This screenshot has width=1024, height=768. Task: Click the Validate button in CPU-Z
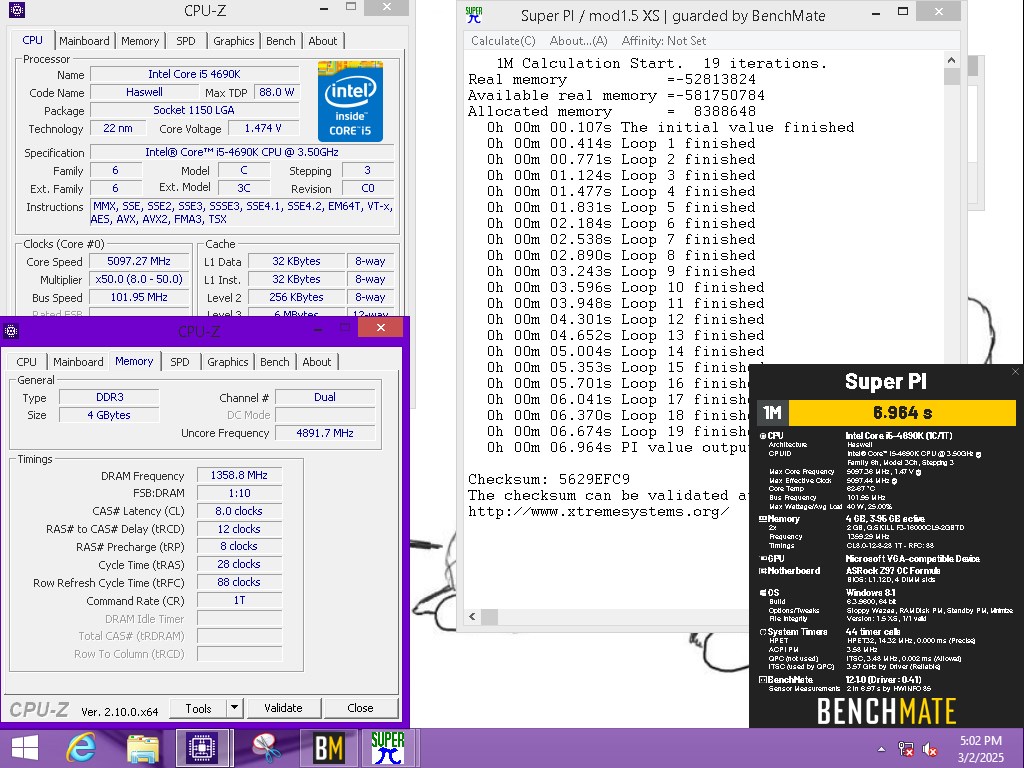point(283,709)
